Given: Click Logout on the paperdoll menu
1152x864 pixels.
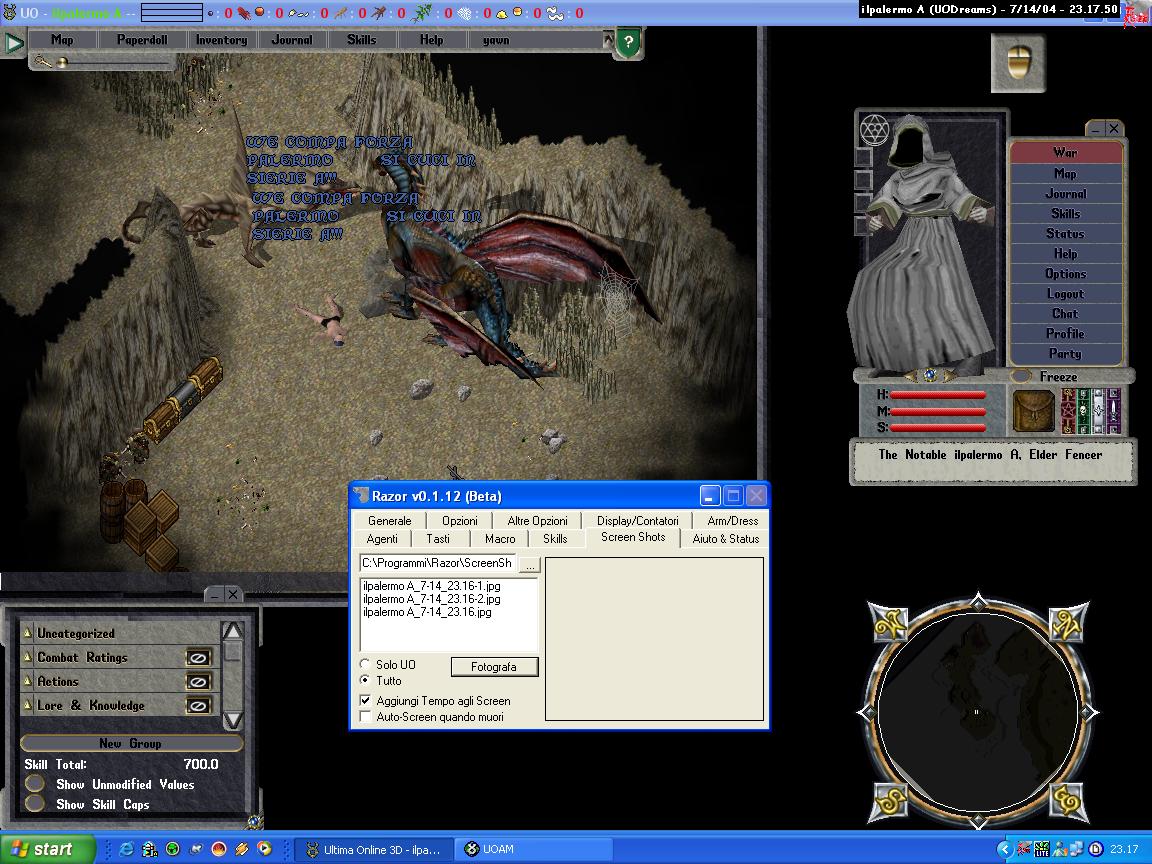Looking at the screenshot, I should pos(1065,293).
